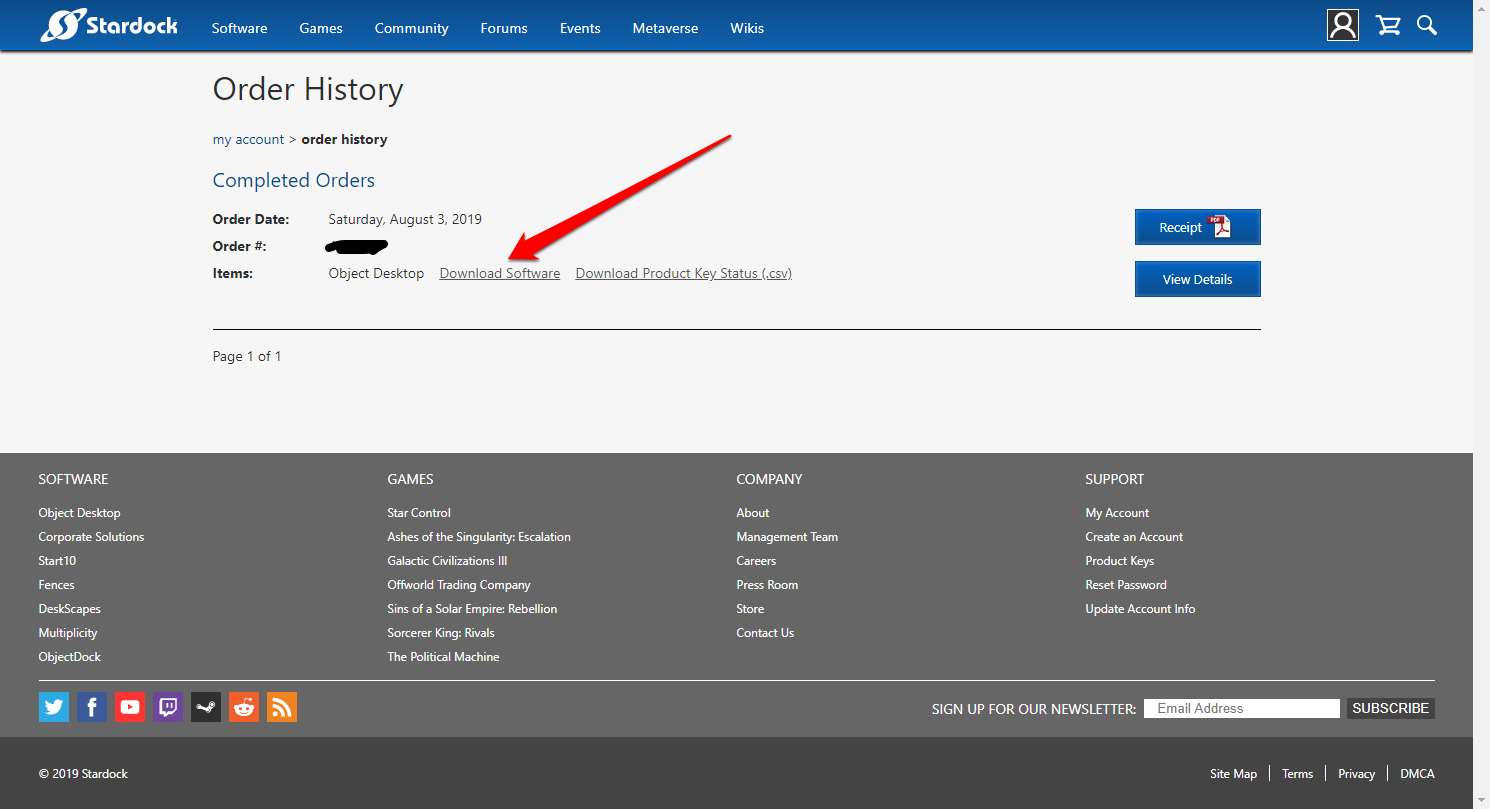Click the Download Software link
This screenshot has width=1490, height=809.
(x=500, y=273)
